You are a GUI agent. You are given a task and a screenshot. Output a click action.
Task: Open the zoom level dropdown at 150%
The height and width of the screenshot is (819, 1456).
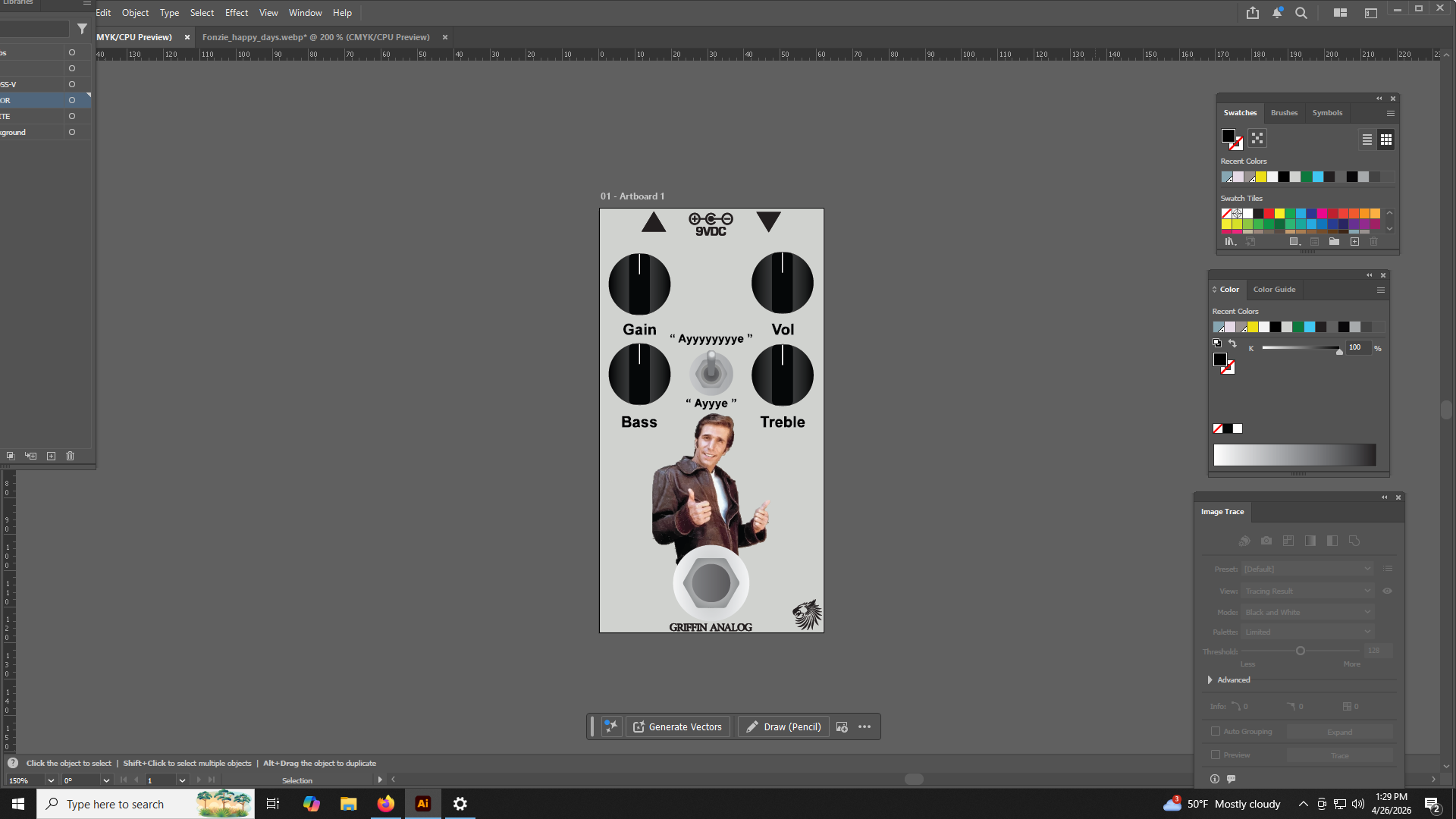pyautogui.click(x=51, y=781)
